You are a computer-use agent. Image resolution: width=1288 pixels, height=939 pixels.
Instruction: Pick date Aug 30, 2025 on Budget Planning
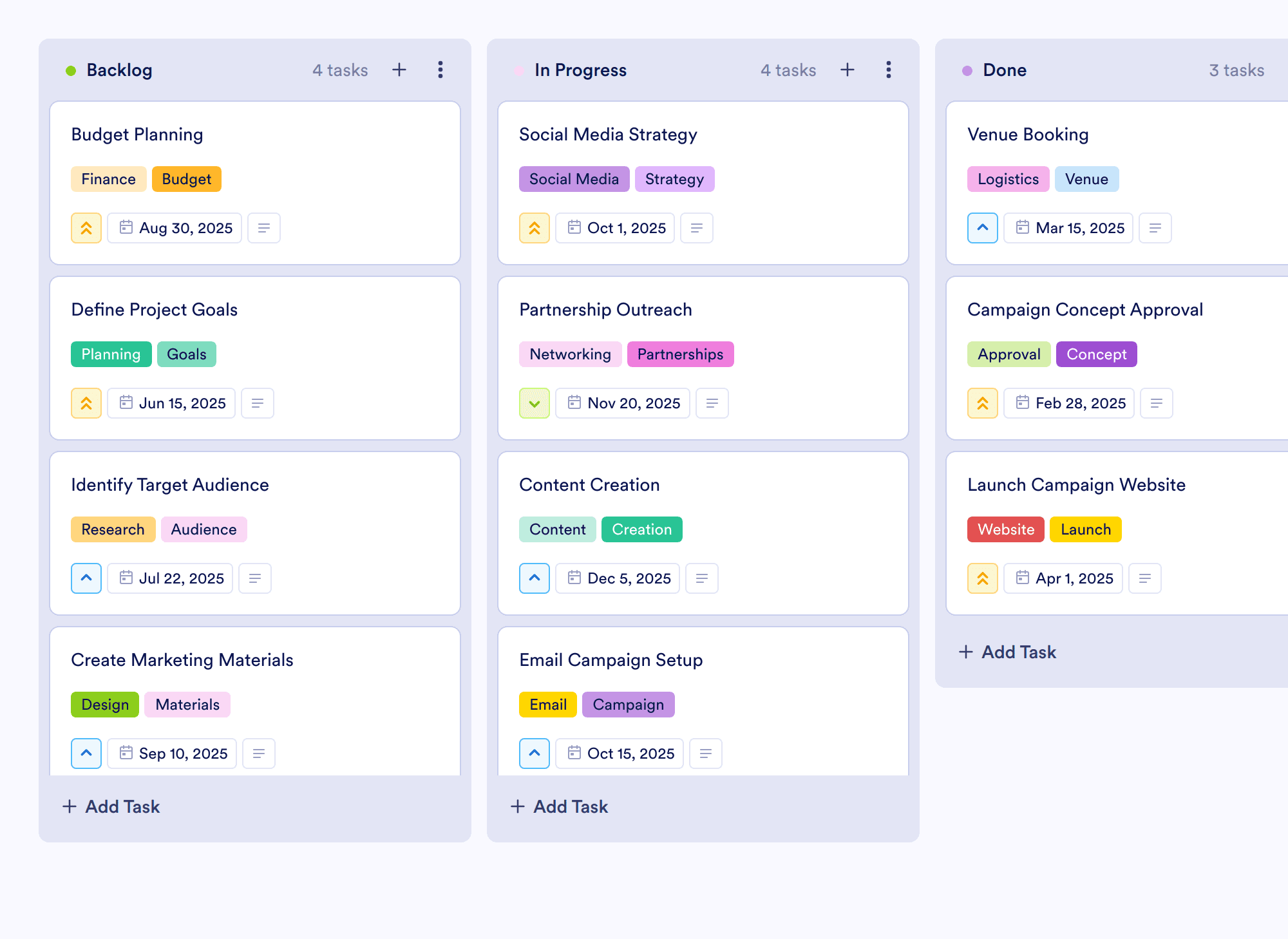pos(175,228)
